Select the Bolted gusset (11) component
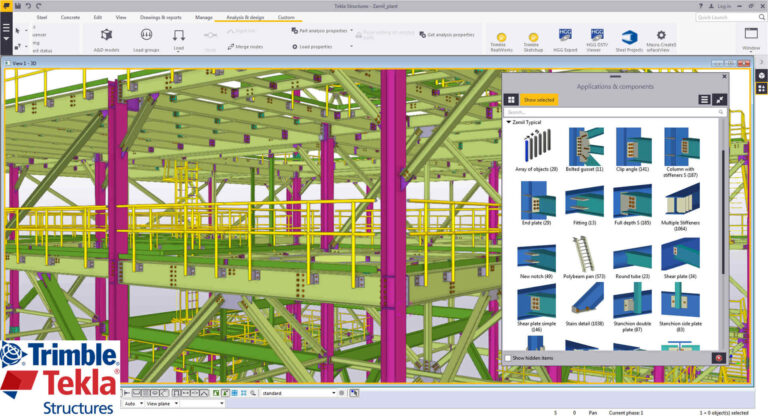Screen dimensions: 768x416 pos(584,149)
